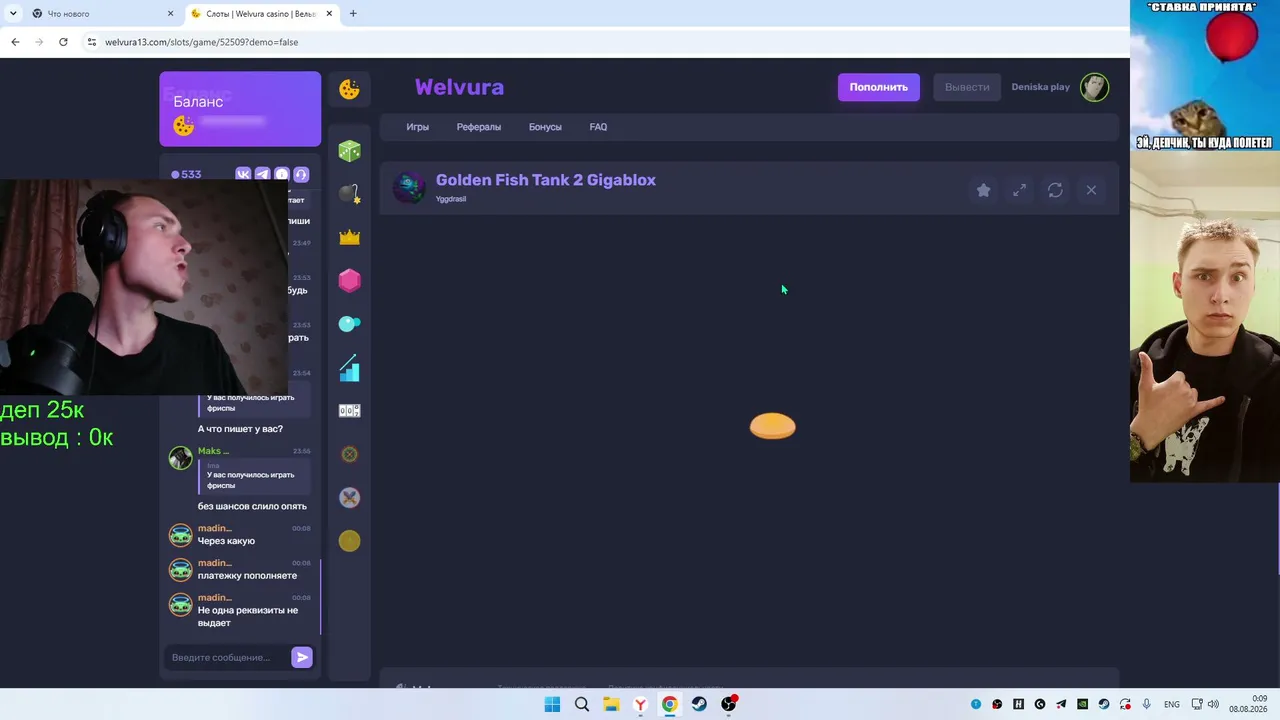
Task: Open the gold coin flip game
Action: 349,541
